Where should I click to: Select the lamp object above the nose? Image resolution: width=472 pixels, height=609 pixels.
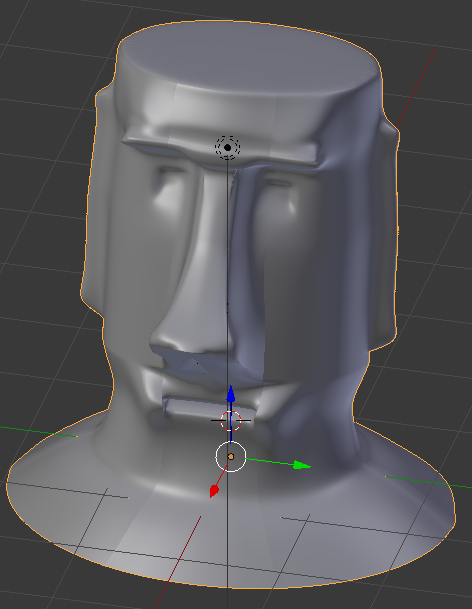(x=228, y=148)
